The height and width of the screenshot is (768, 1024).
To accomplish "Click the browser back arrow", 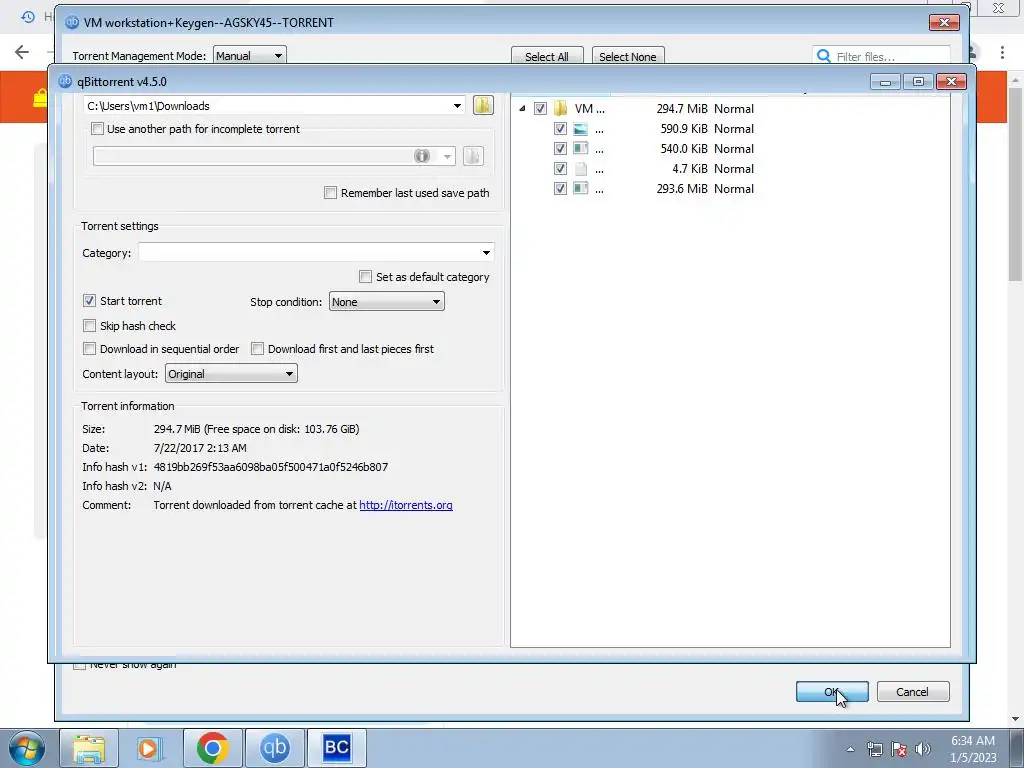I will coord(22,52).
